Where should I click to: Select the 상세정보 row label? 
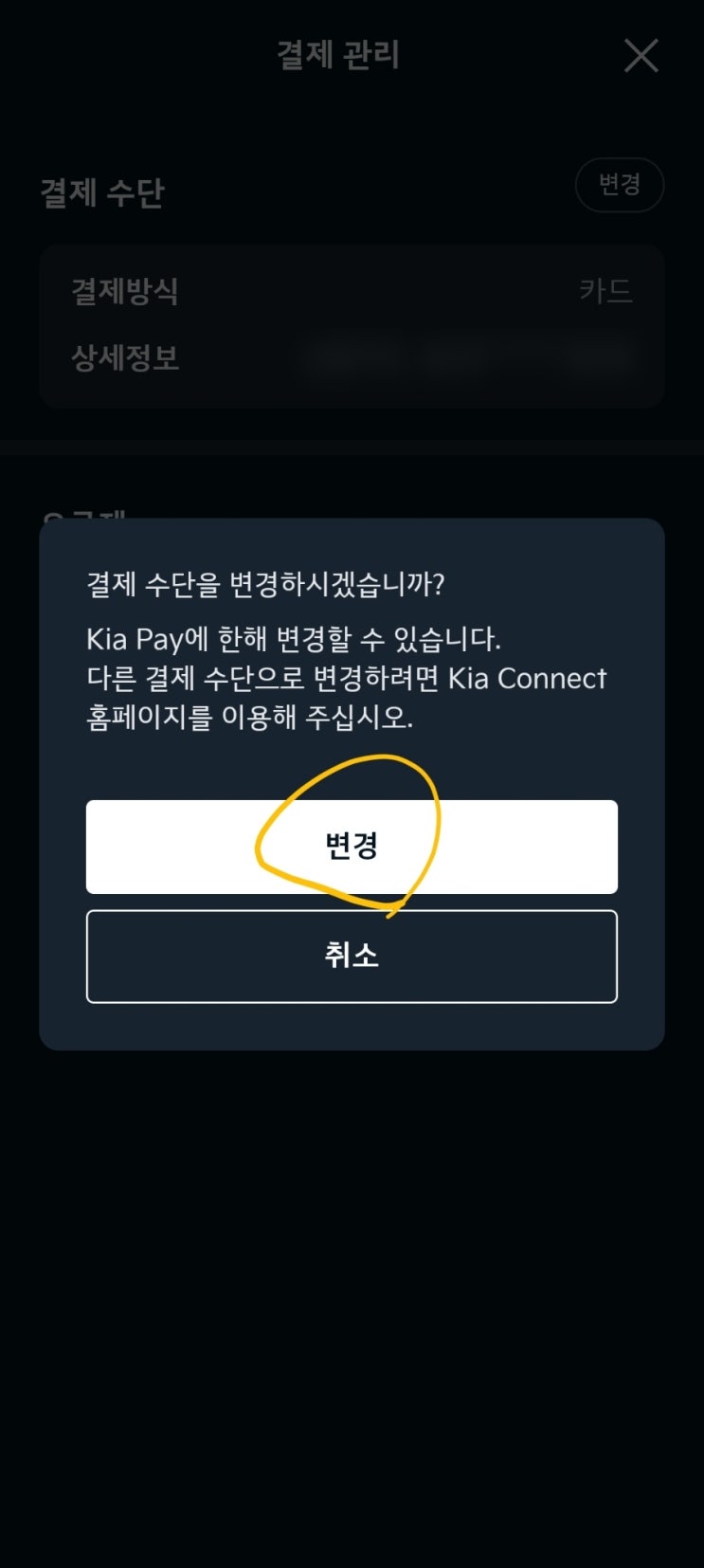click(x=125, y=358)
